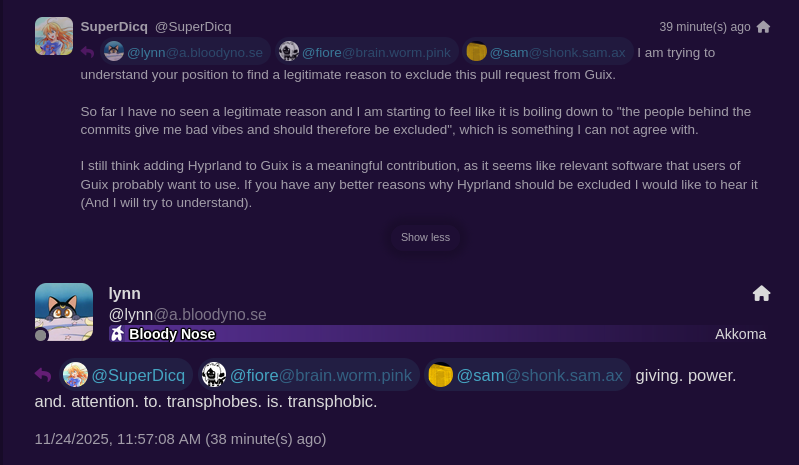The height and width of the screenshot is (465, 799).
Task: Open SuperDicq's avatar at the top post
Action: [x=54, y=36]
